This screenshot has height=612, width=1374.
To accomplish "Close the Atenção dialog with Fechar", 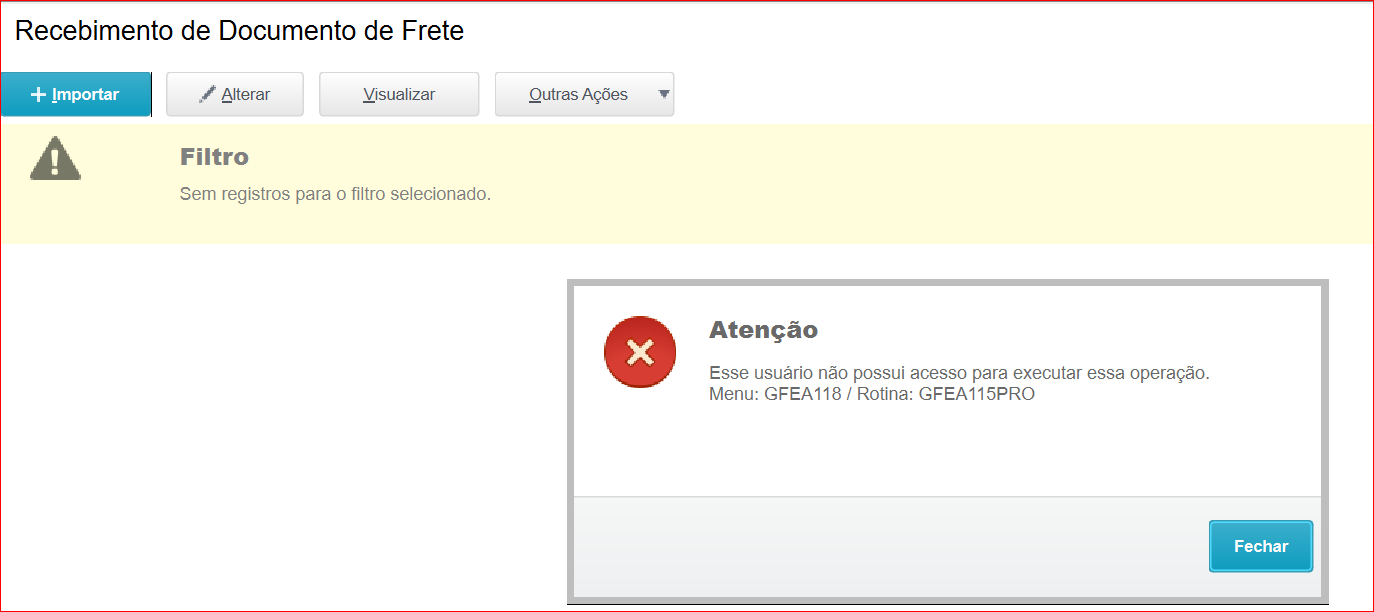I will click(1261, 546).
